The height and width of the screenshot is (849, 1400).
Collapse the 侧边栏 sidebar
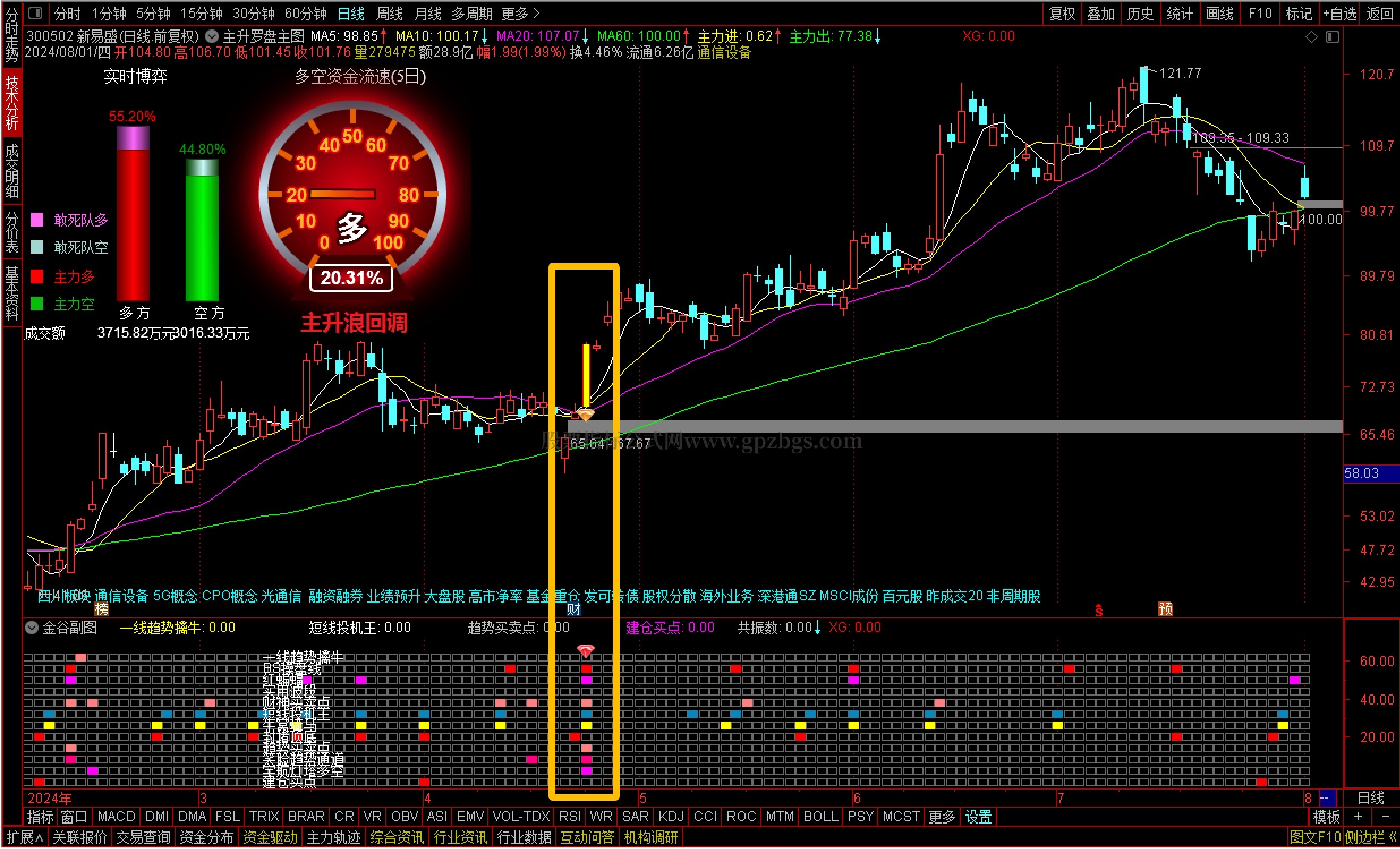tap(1371, 837)
